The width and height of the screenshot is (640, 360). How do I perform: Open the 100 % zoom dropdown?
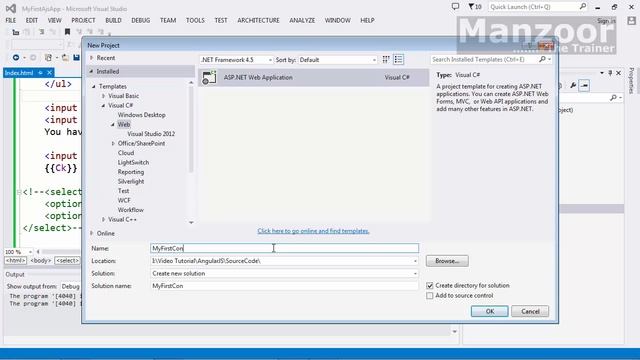pyautogui.click(x=31, y=252)
